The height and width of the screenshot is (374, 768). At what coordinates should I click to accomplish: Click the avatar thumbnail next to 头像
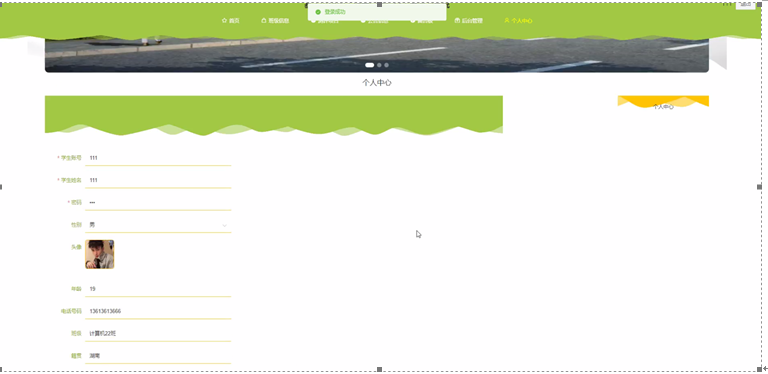tap(99, 254)
